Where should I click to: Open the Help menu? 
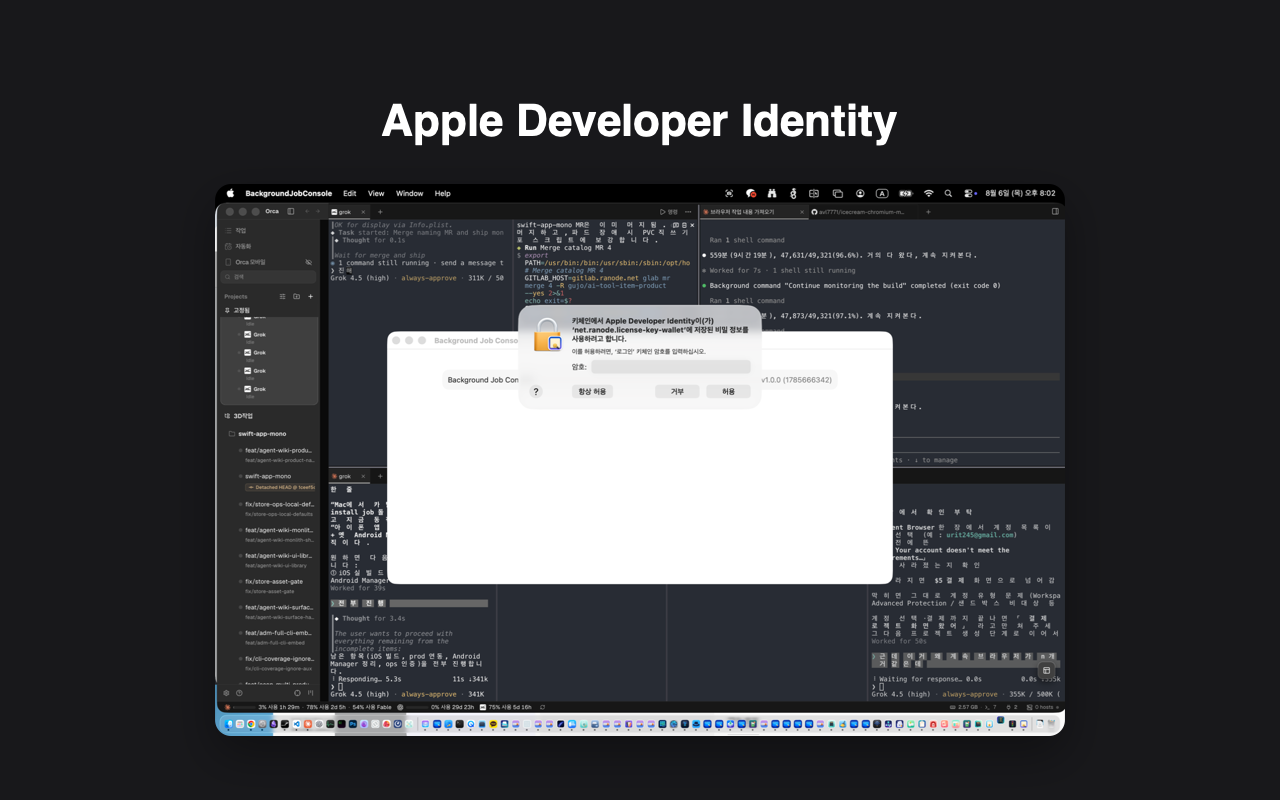[442, 193]
